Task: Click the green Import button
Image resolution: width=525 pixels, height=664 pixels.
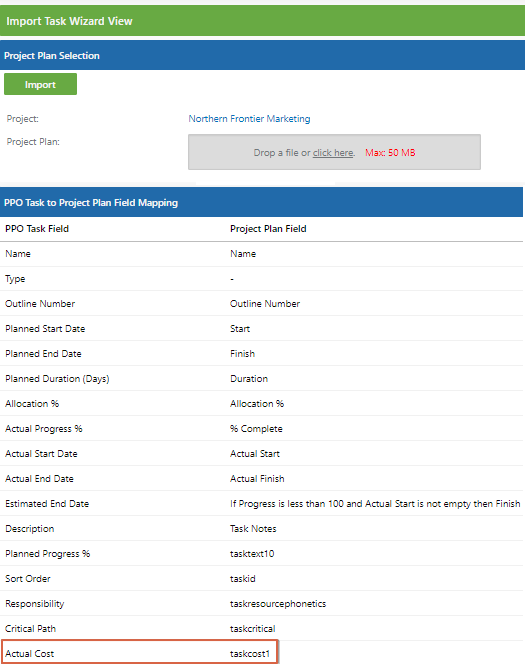Action: coord(40,84)
